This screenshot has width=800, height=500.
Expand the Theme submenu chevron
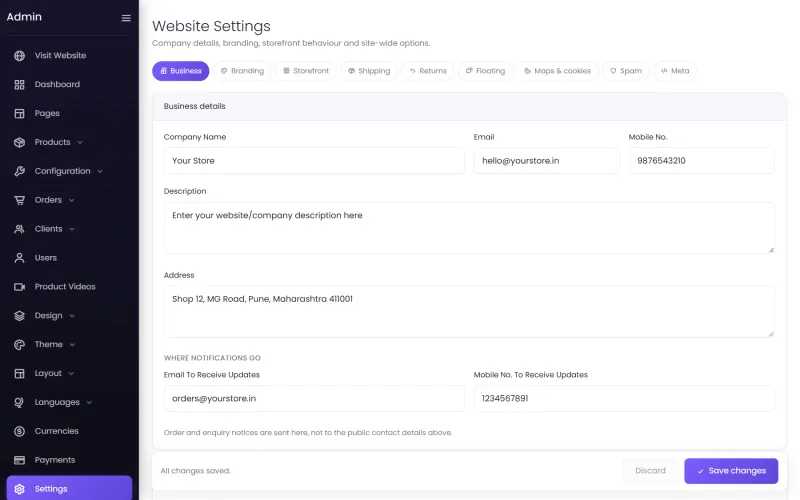tap(72, 345)
